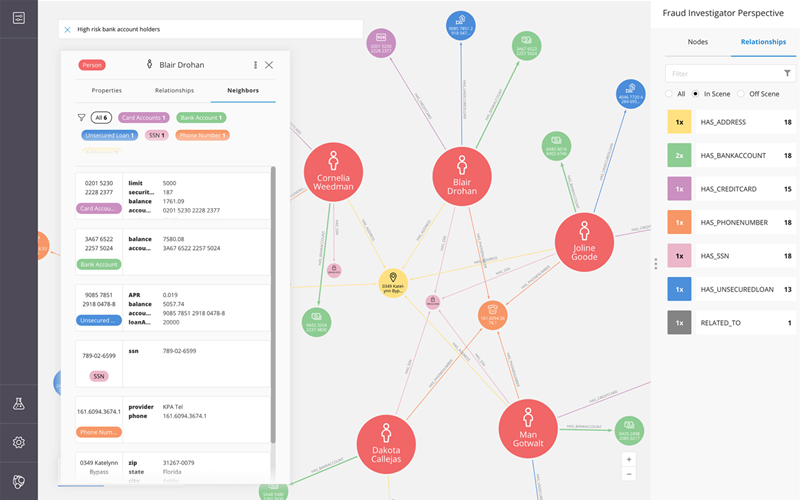This screenshot has height=500, width=800.
Task: Select the green bank account node 0A35 2498
Action: pos(629,431)
